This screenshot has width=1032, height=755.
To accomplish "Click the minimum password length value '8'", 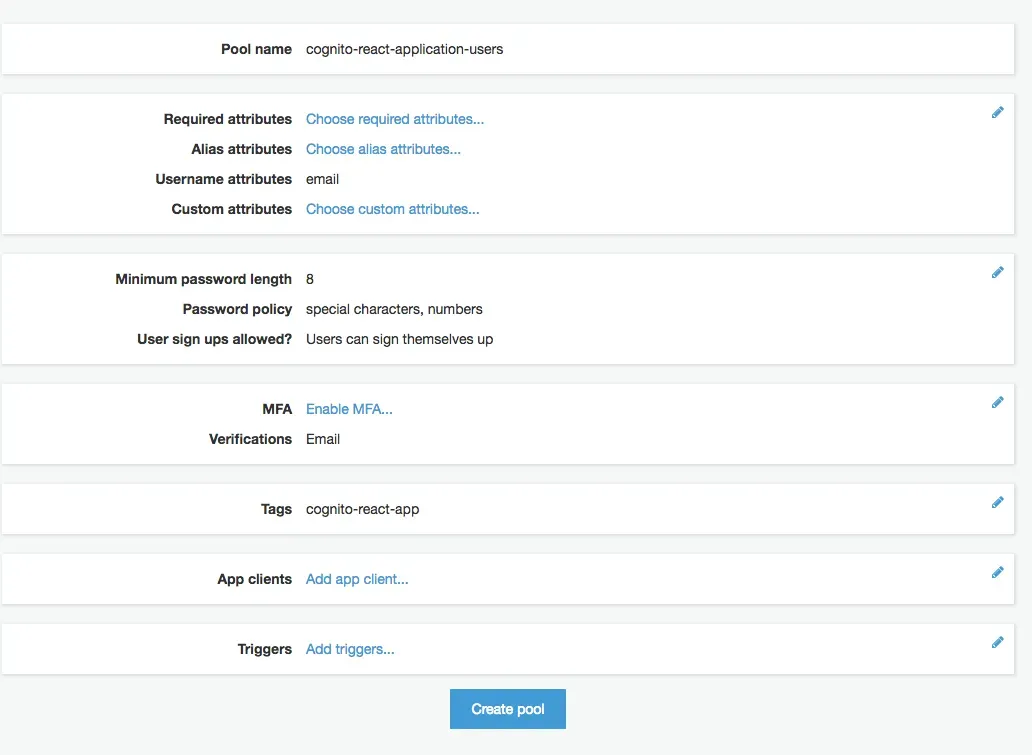I will [x=309, y=279].
